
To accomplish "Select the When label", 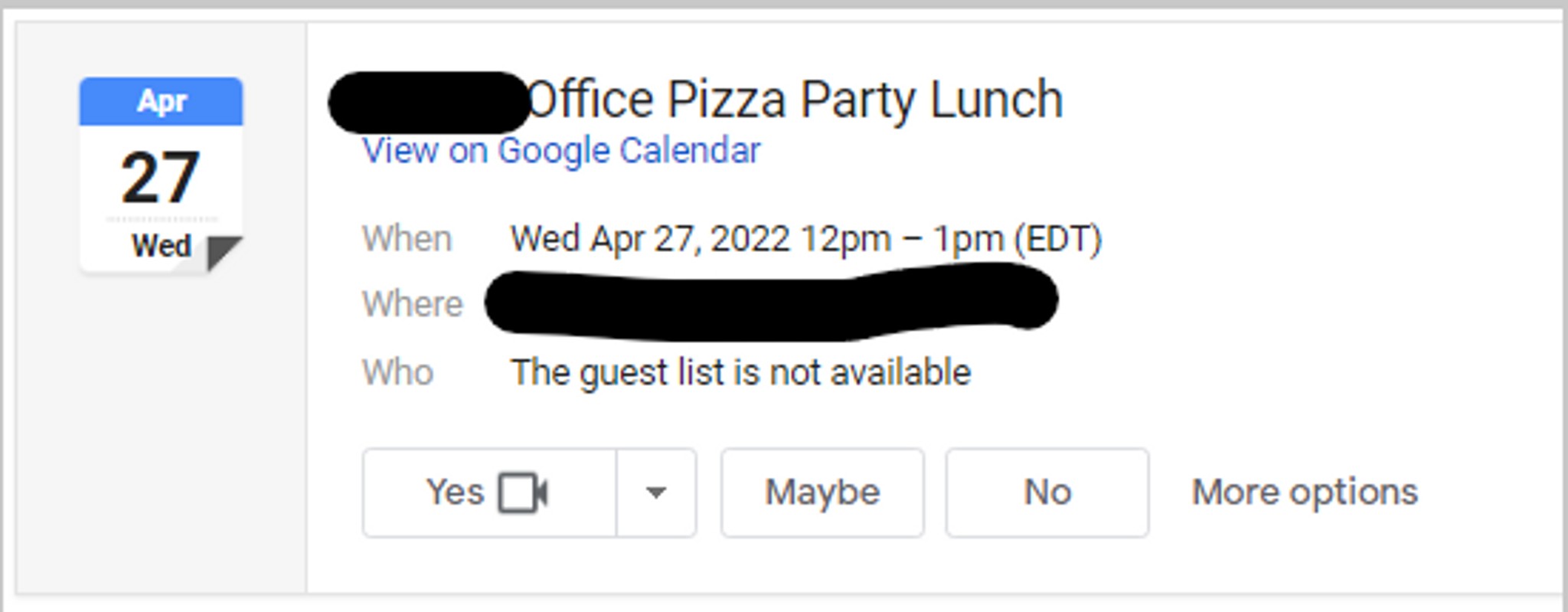I will pyautogui.click(x=407, y=239).
